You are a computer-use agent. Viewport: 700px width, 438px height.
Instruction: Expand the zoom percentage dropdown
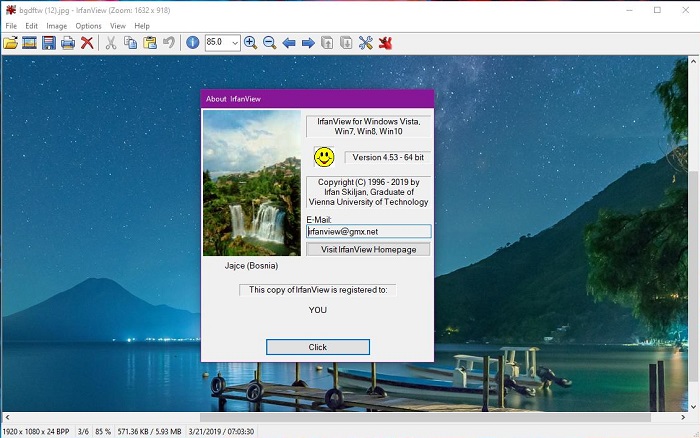pyautogui.click(x=235, y=43)
